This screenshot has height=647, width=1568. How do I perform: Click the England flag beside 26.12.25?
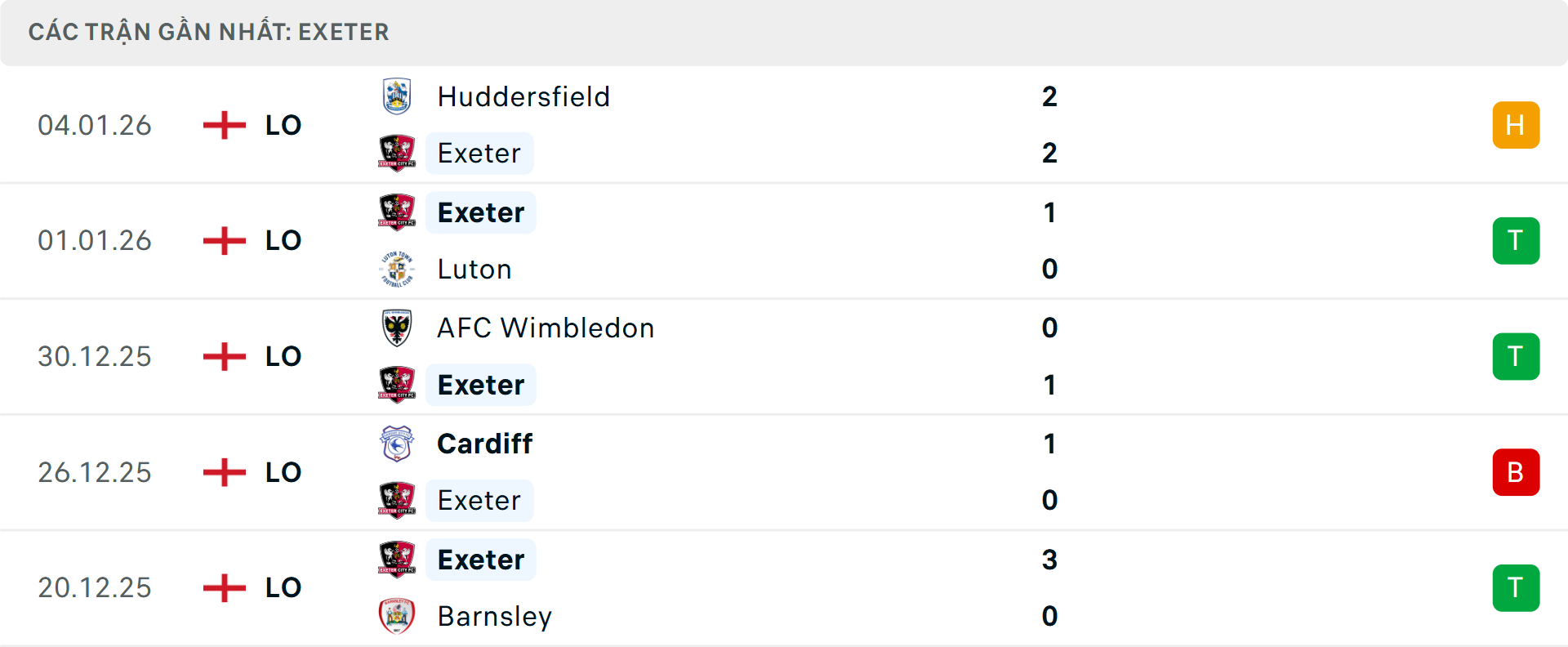[223, 472]
